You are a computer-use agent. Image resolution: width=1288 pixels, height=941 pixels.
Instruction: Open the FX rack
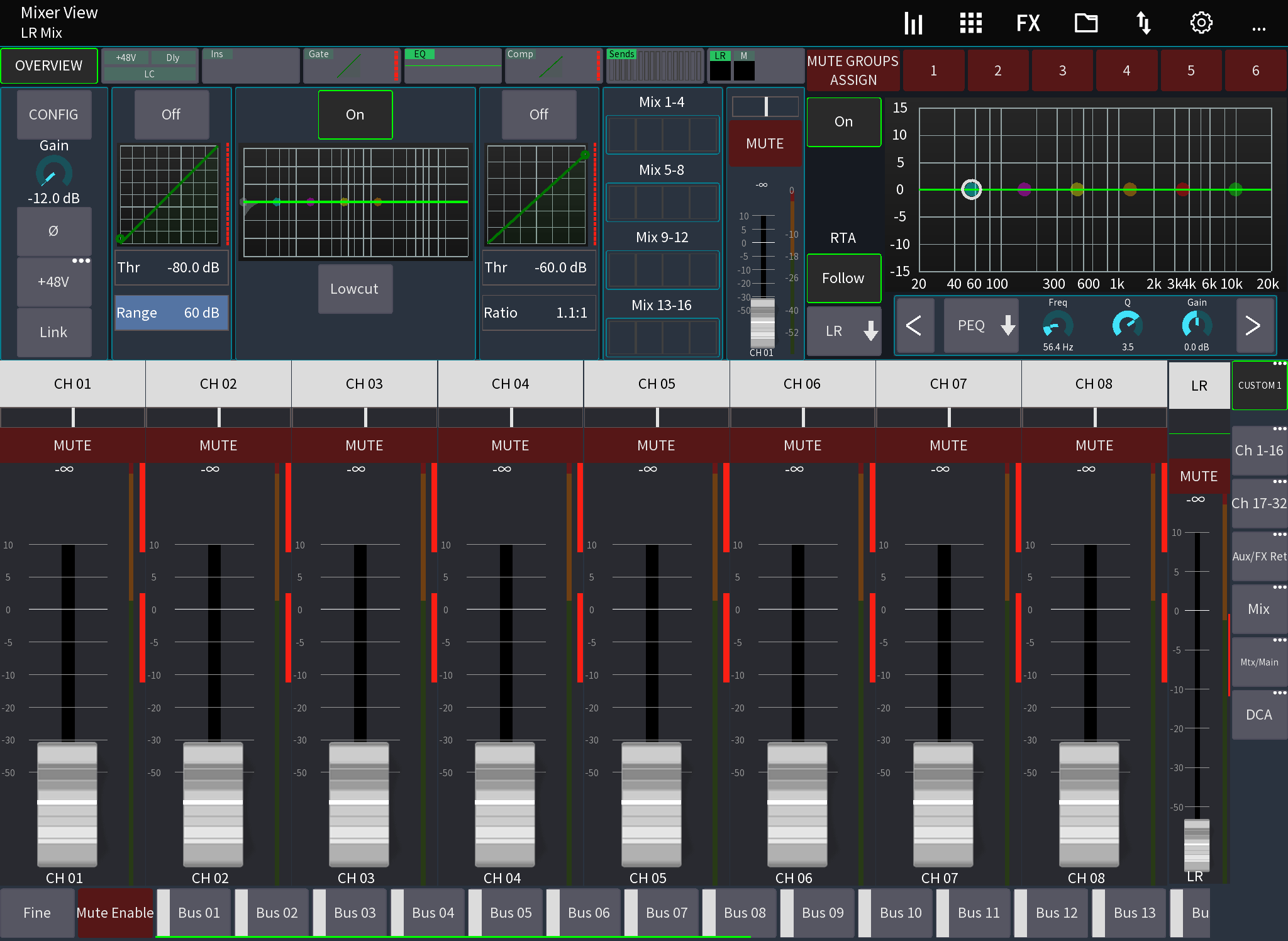tap(1028, 23)
